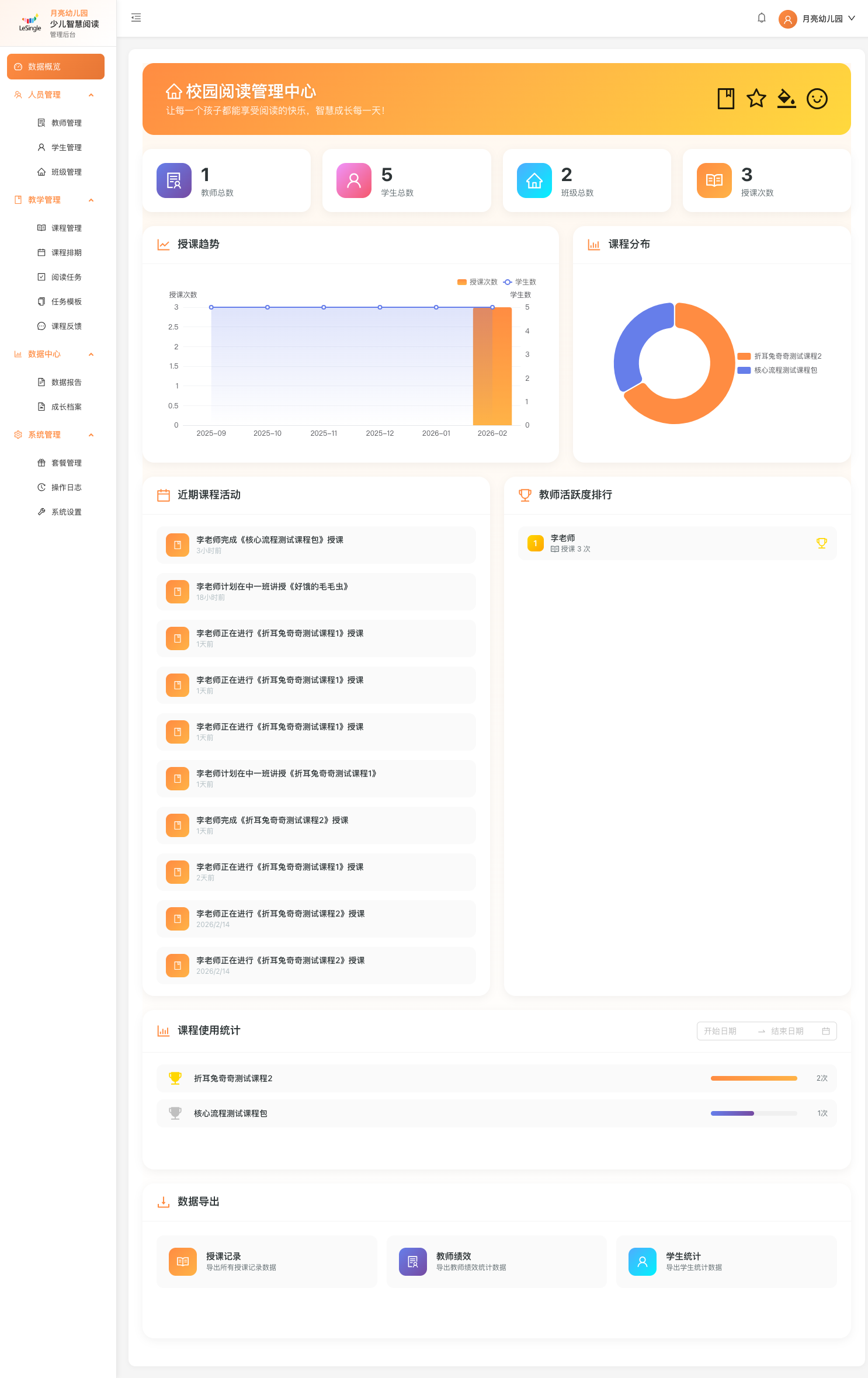This screenshot has width=868, height=1378.
Task: Toggle 折耳兔奇奇测试课程2 legend in donut chart
Action: [x=780, y=356]
